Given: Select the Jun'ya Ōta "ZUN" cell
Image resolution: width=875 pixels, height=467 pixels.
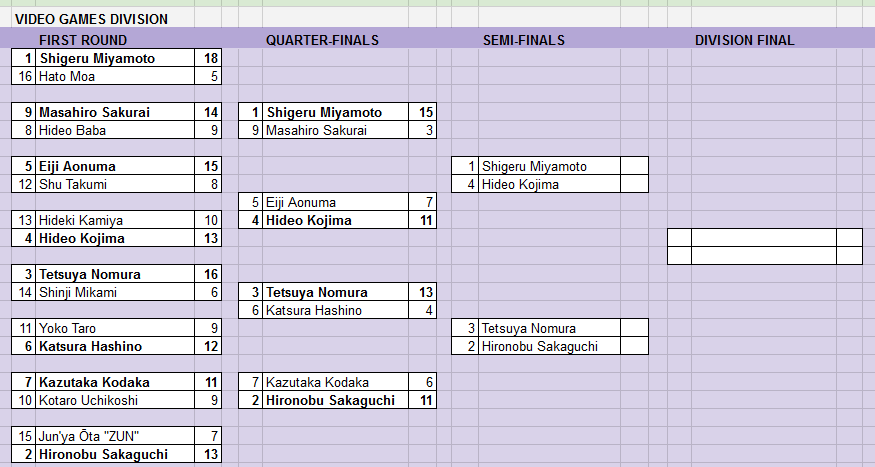Looking at the screenshot, I should click(115, 436).
